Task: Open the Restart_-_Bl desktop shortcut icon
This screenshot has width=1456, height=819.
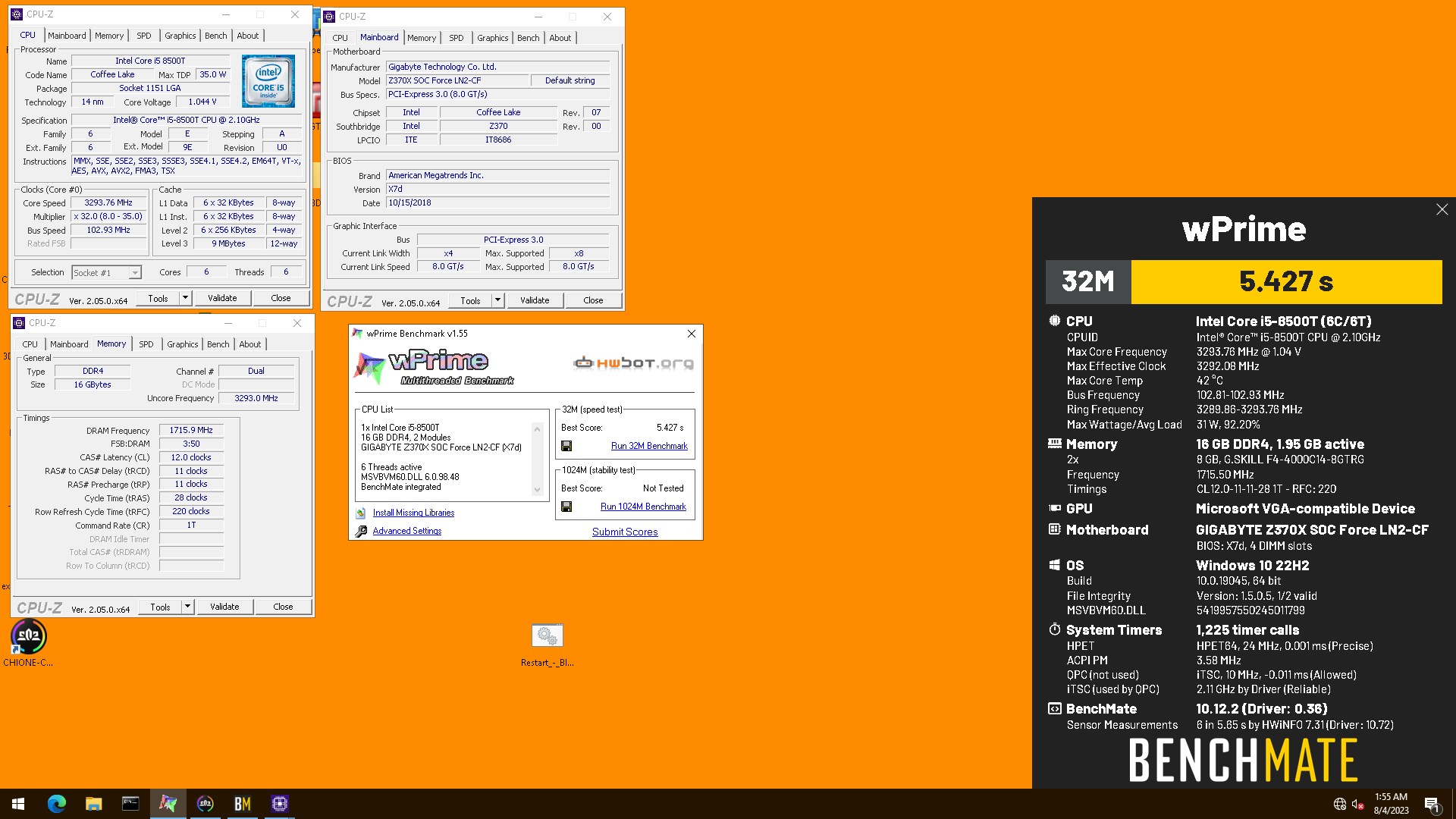Action: 547,635
